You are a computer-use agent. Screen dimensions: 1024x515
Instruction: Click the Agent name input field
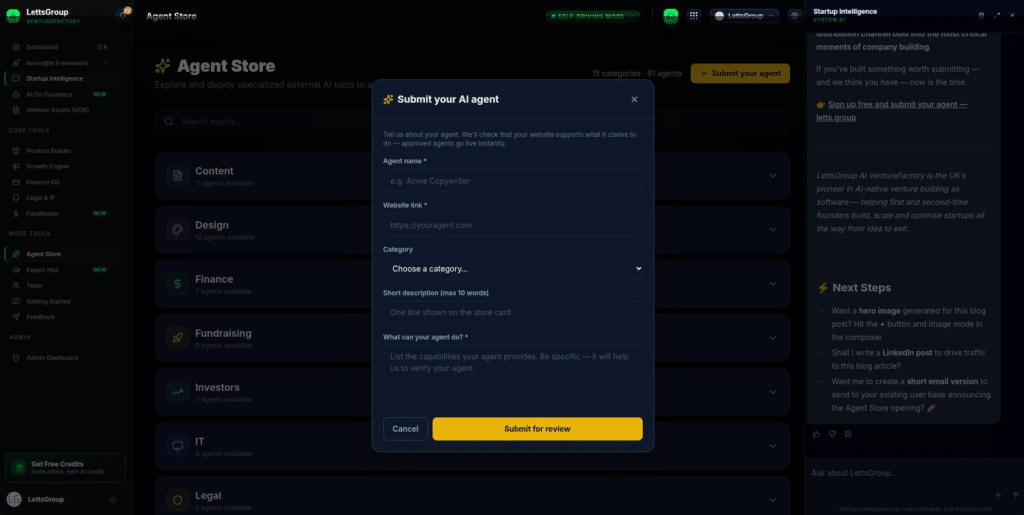[513, 181]
